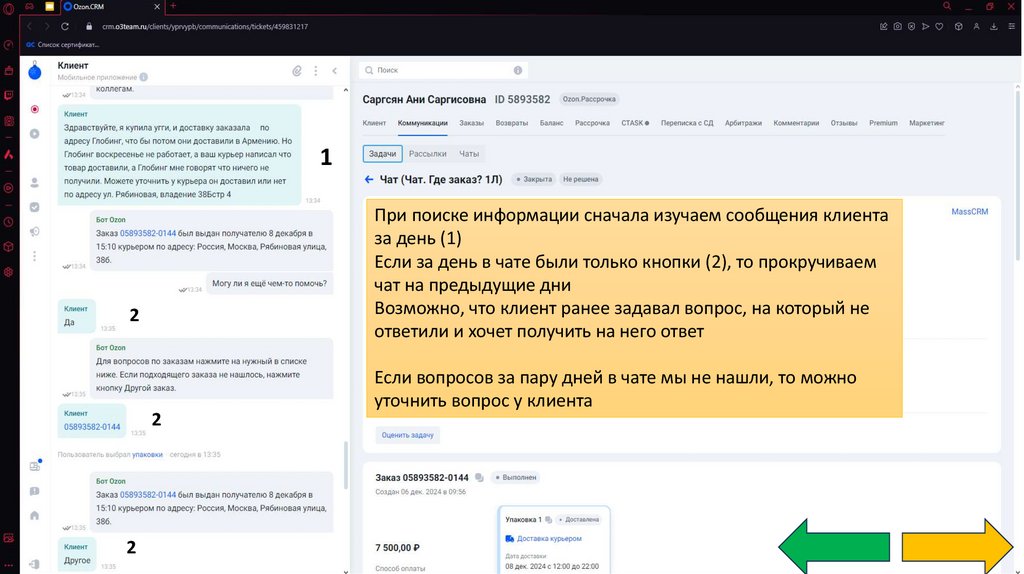Screen dimensions: 1024x574
Task: Open the Маркетинг tab
Action: click(927, 123)
